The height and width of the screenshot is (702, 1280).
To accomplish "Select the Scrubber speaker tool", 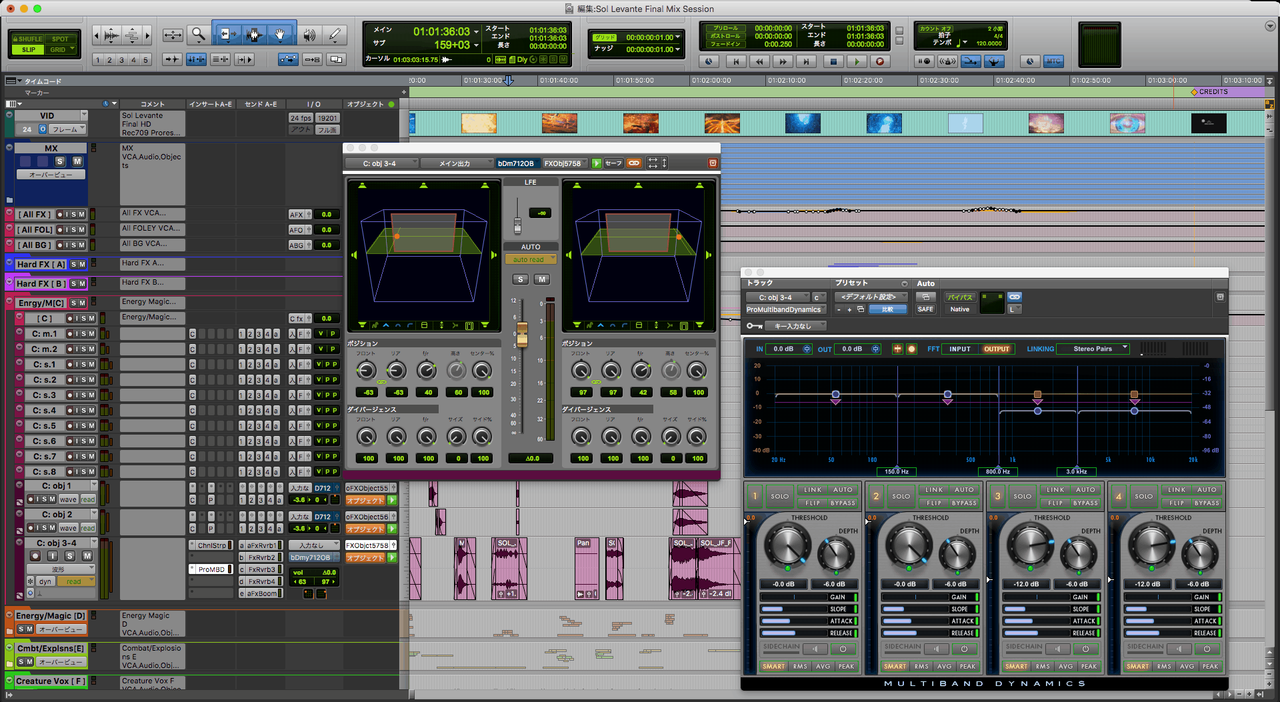I will pos(310,34).
